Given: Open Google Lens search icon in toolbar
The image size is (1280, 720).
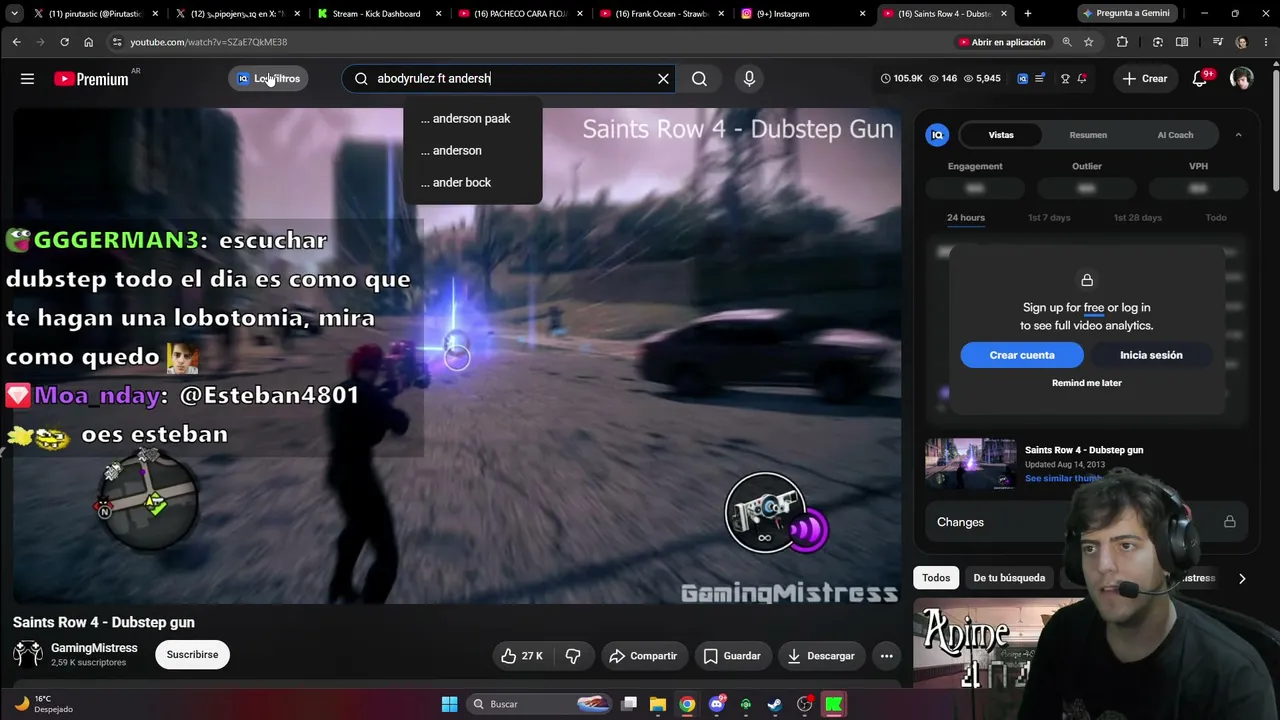Looking at the screenshot, I should [1158, 42].
